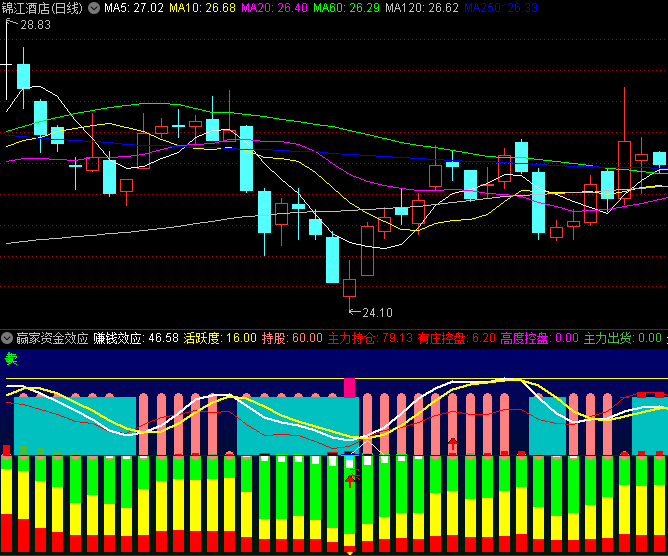Click the magenta square signal block
This screenshot has height=556, width=668.
[349, 388]
